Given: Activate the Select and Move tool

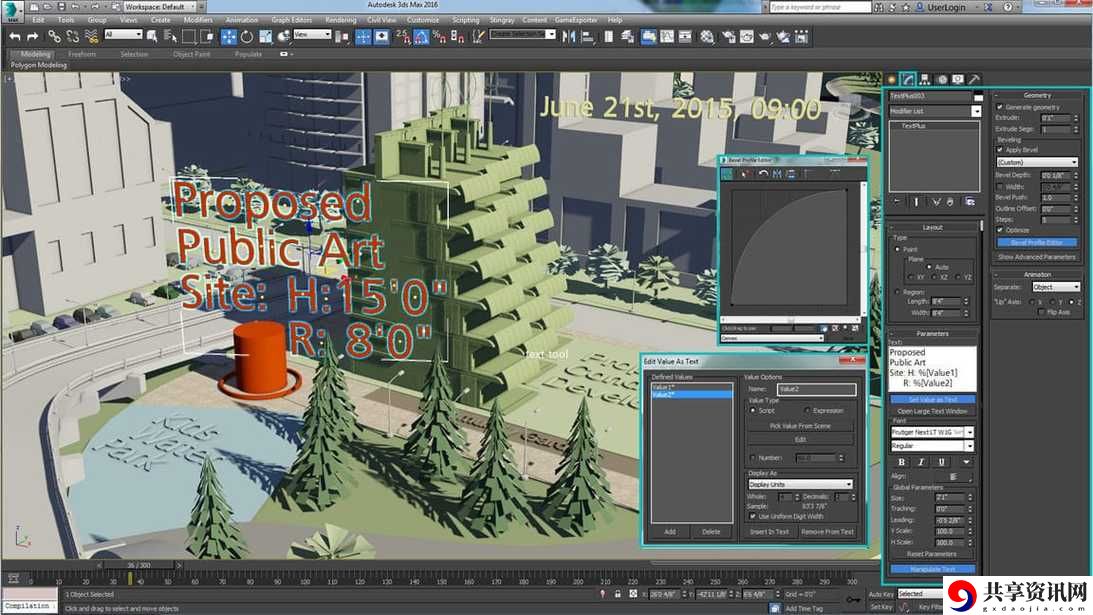Looking at the screenshot, I should click(229, 36).
